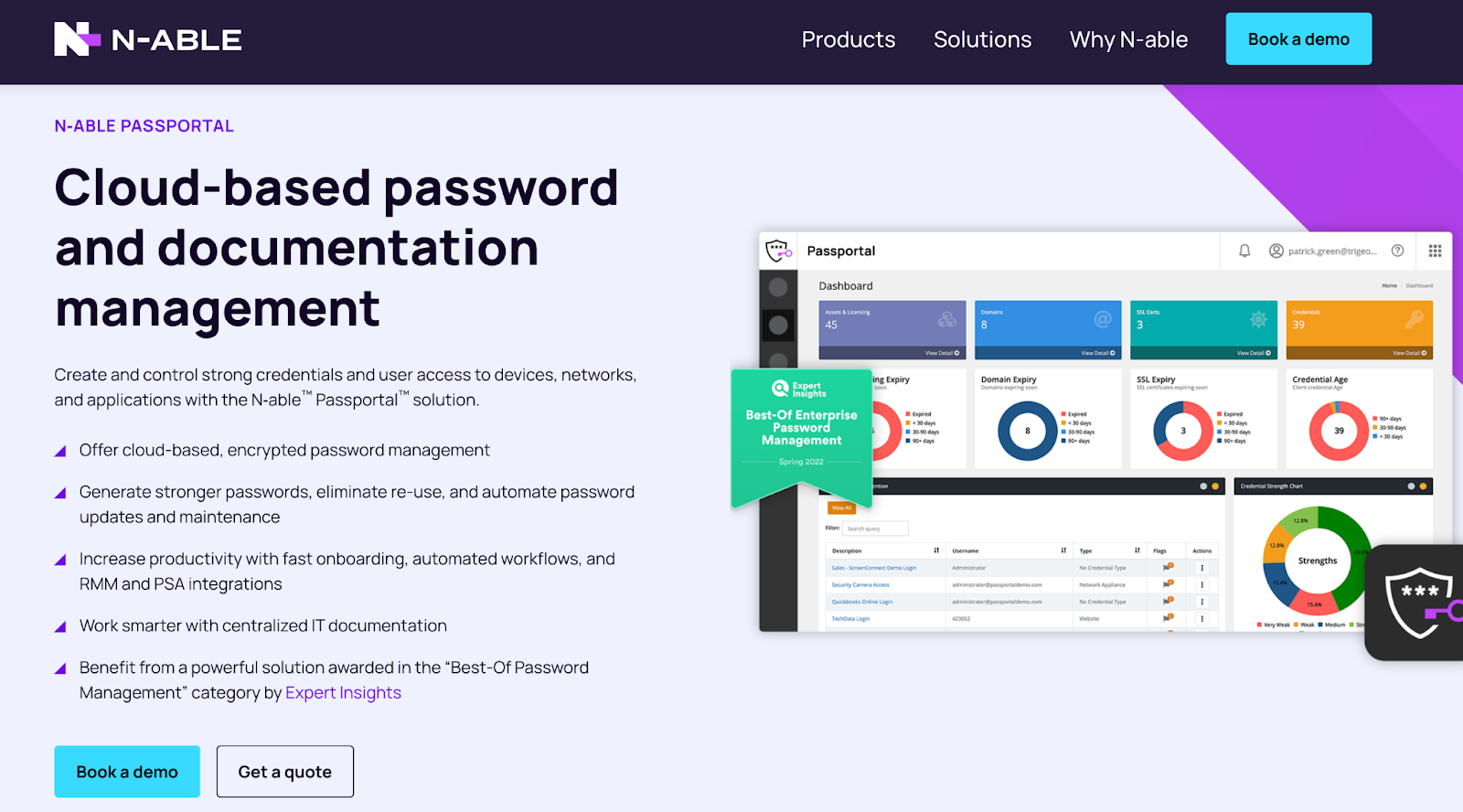This screenshot has height=812, width=1463.
Task: Collapse the Credential Strength Chart with the orange button
Action: click(1423, 486)
